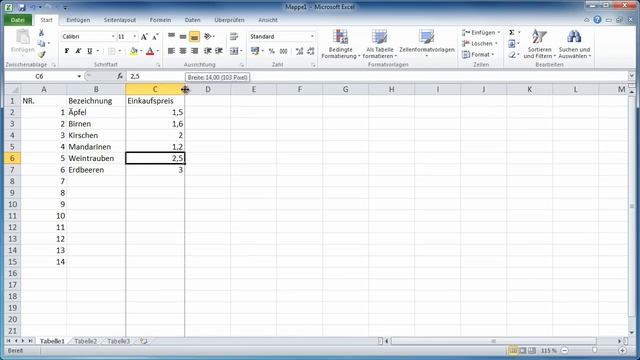
Task: Switch to the Daten tab
Action: click(x=192, y=20)
